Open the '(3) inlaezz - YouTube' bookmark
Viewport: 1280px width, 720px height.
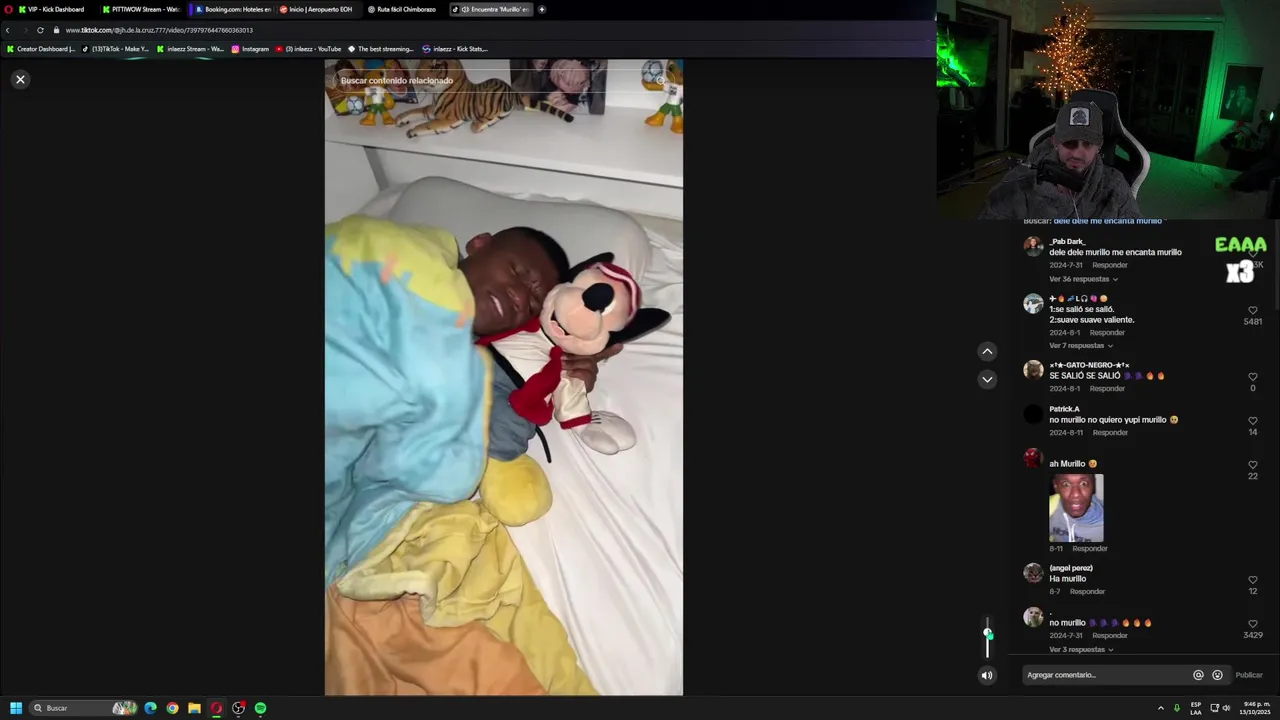[x=308, y=49]
